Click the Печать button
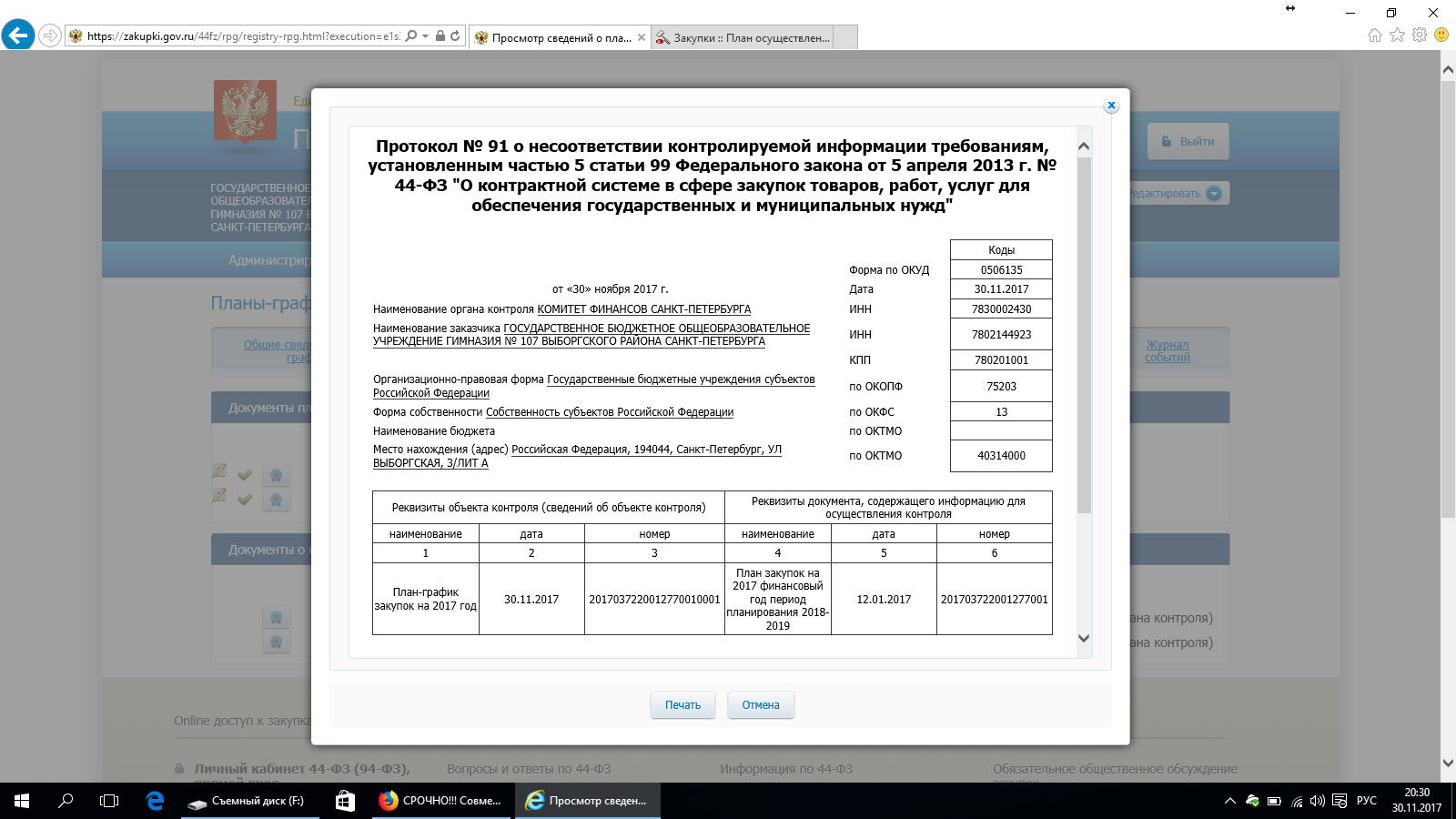1456x819 pixels. point(682,705)
